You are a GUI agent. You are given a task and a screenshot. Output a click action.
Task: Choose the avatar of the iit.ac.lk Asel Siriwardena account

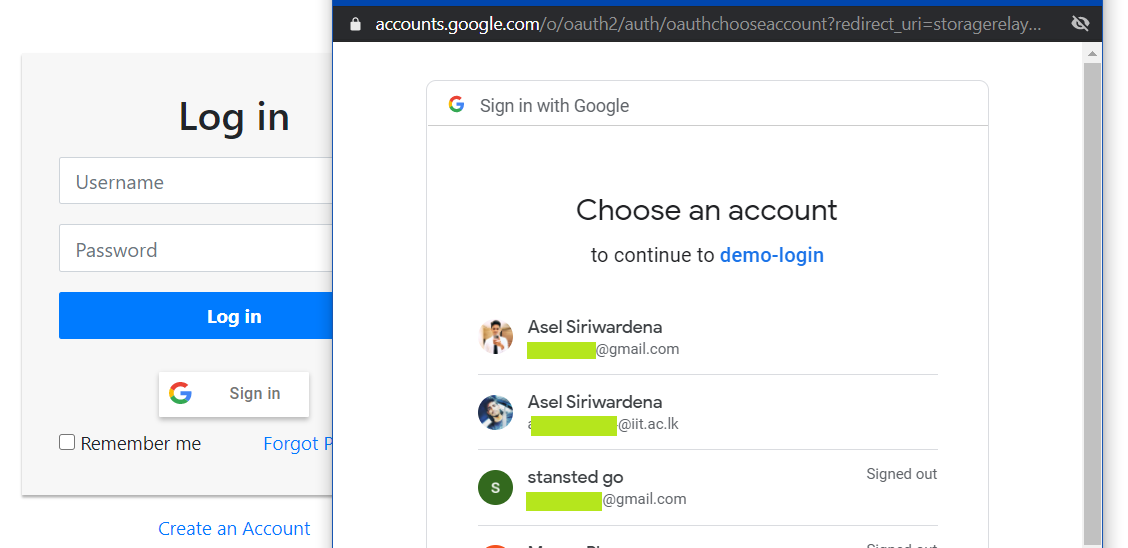click(x=495, y=413)
